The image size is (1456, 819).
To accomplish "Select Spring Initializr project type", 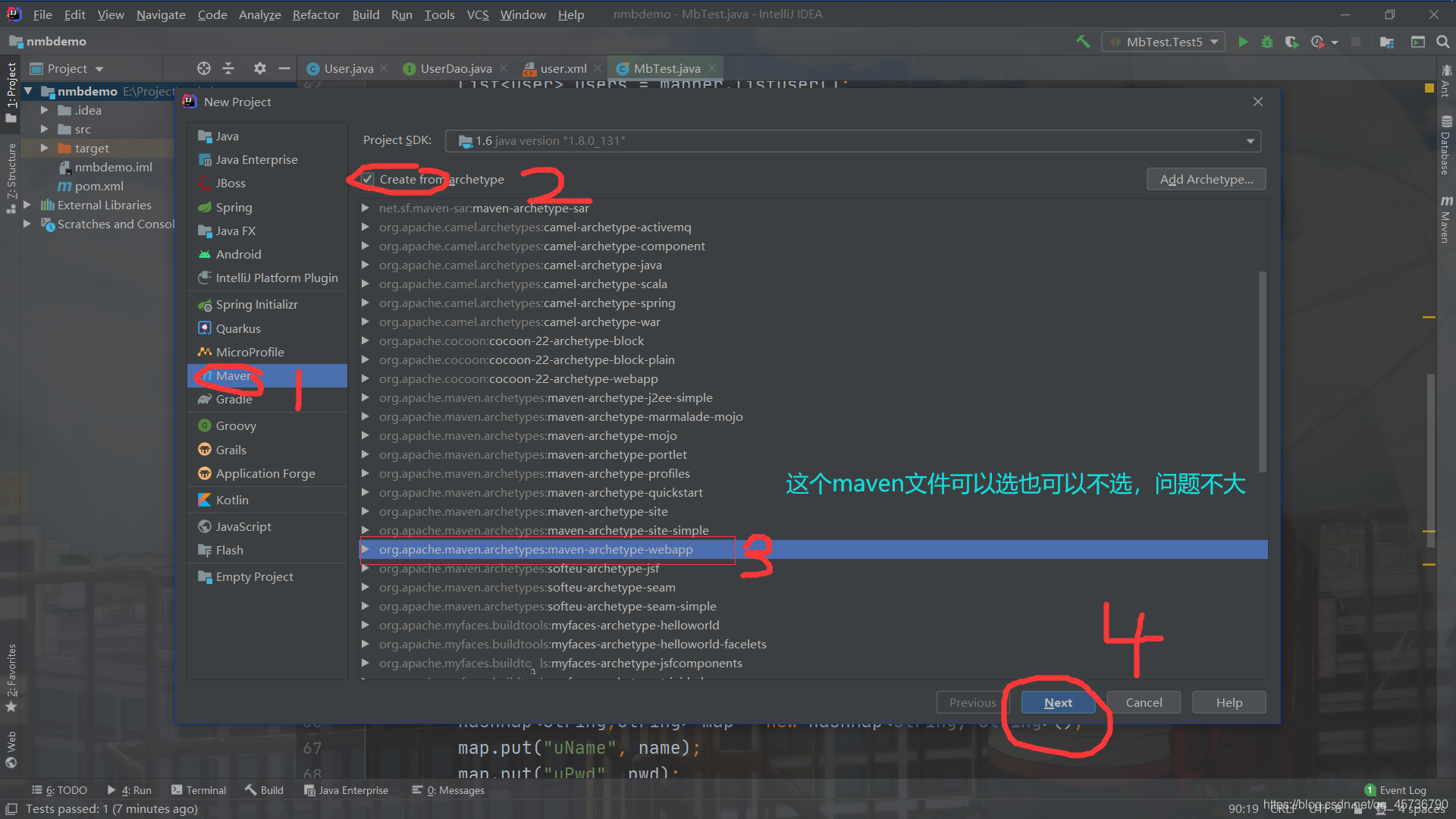I will pos(267,304).
